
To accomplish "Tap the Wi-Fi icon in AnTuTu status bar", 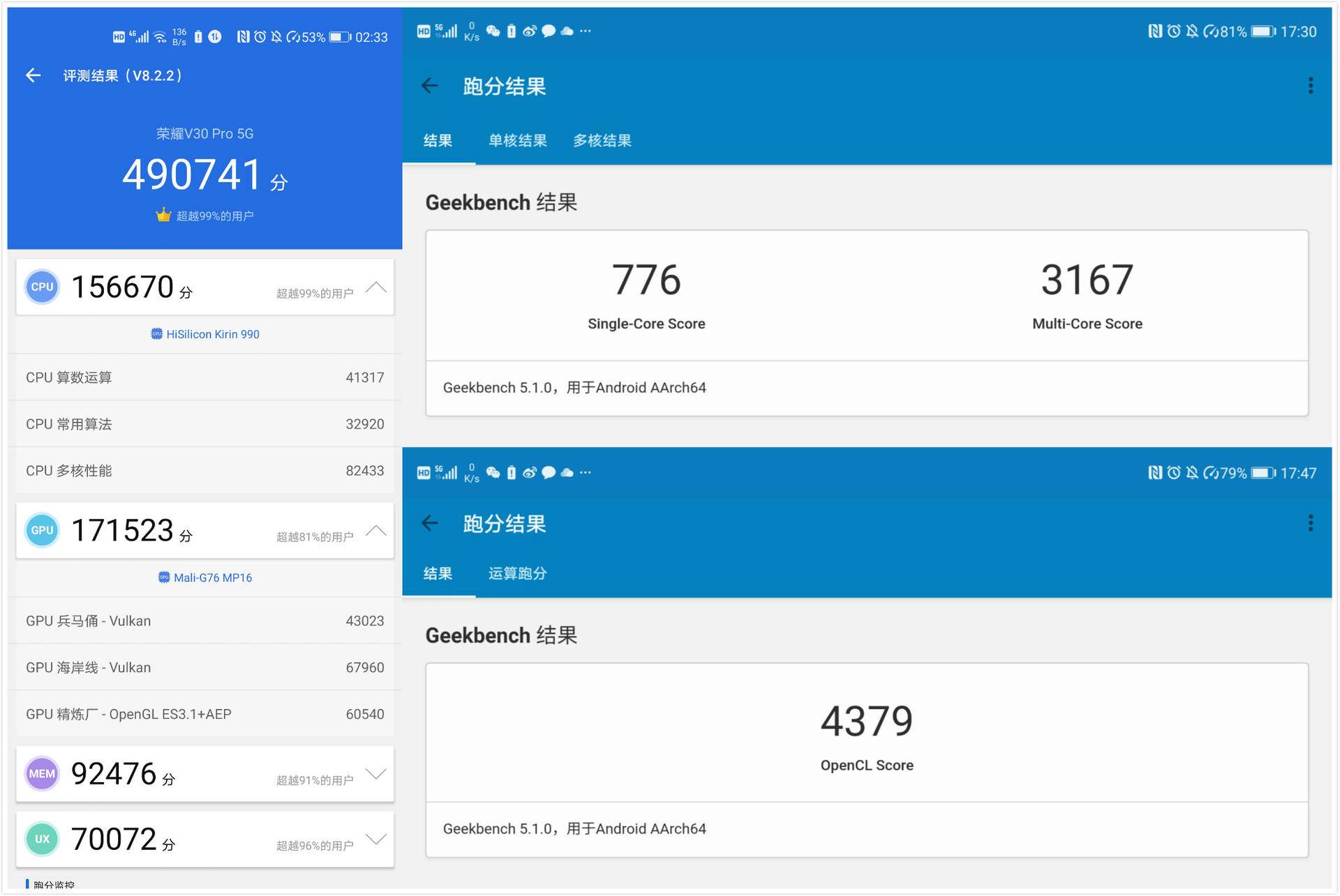I will click(x=160, y=37).
